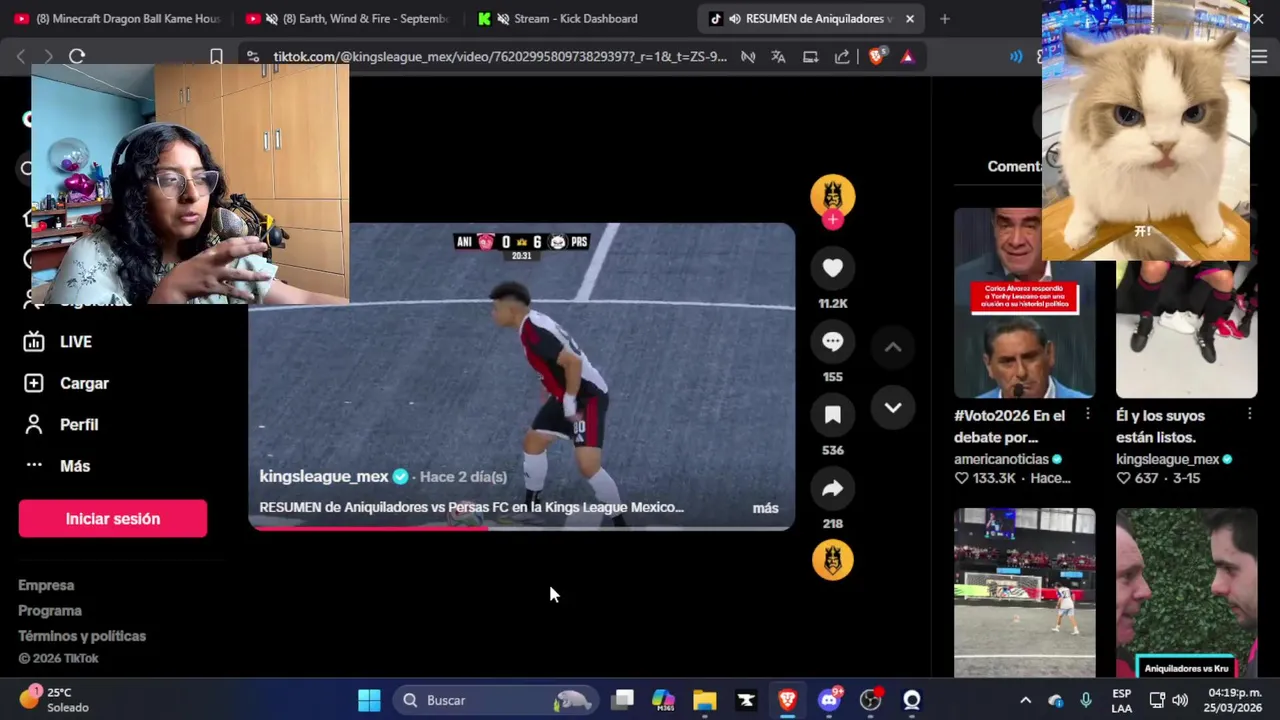Open the Aniquiladores vs Kru video thumbnail
Image resolution: width=1280 pixels, height=720 pixels.
[1186, 593]
